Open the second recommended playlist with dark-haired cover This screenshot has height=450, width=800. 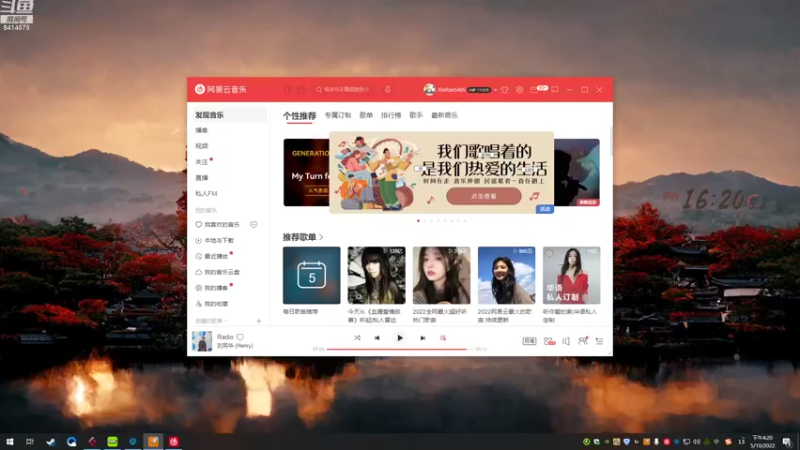(377, 276)
